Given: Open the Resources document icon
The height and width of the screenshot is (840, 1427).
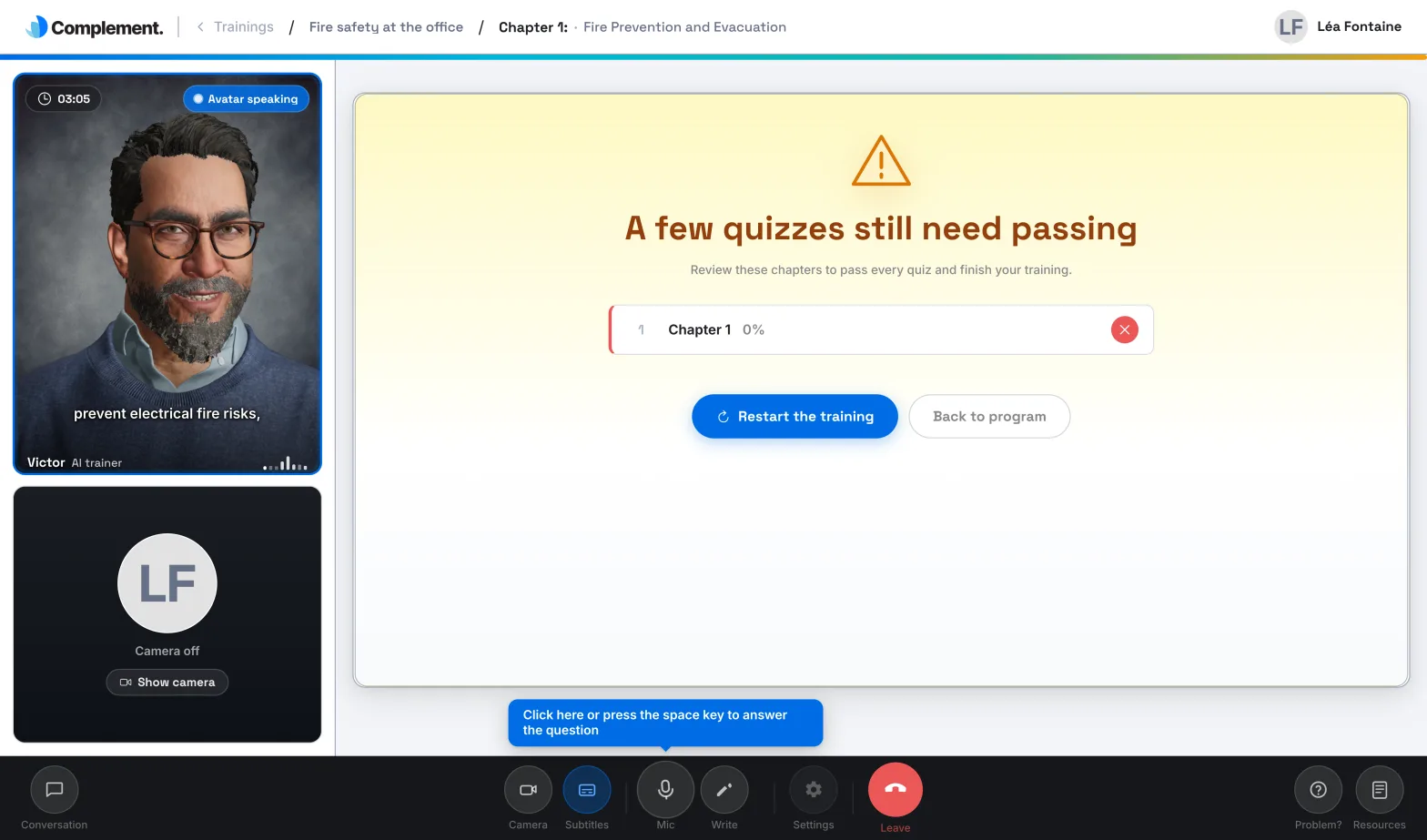Looking at the screenshot, I should click(1380, 790).
